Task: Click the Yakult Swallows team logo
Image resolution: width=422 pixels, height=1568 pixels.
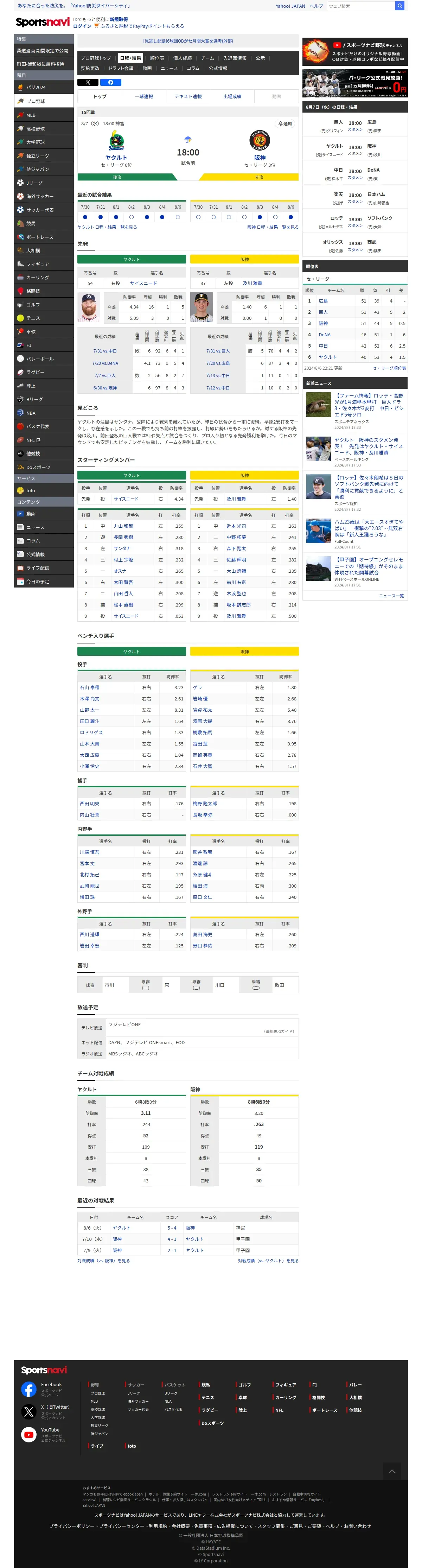Action: click(116, 141)
